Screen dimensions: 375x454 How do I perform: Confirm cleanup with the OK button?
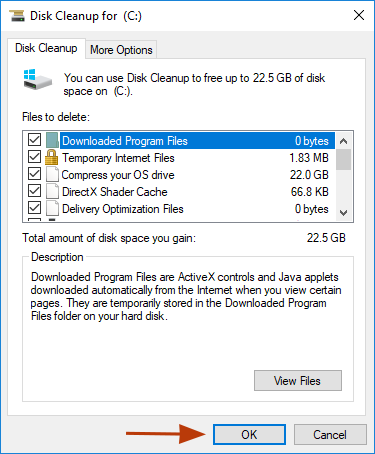point(249,434)
